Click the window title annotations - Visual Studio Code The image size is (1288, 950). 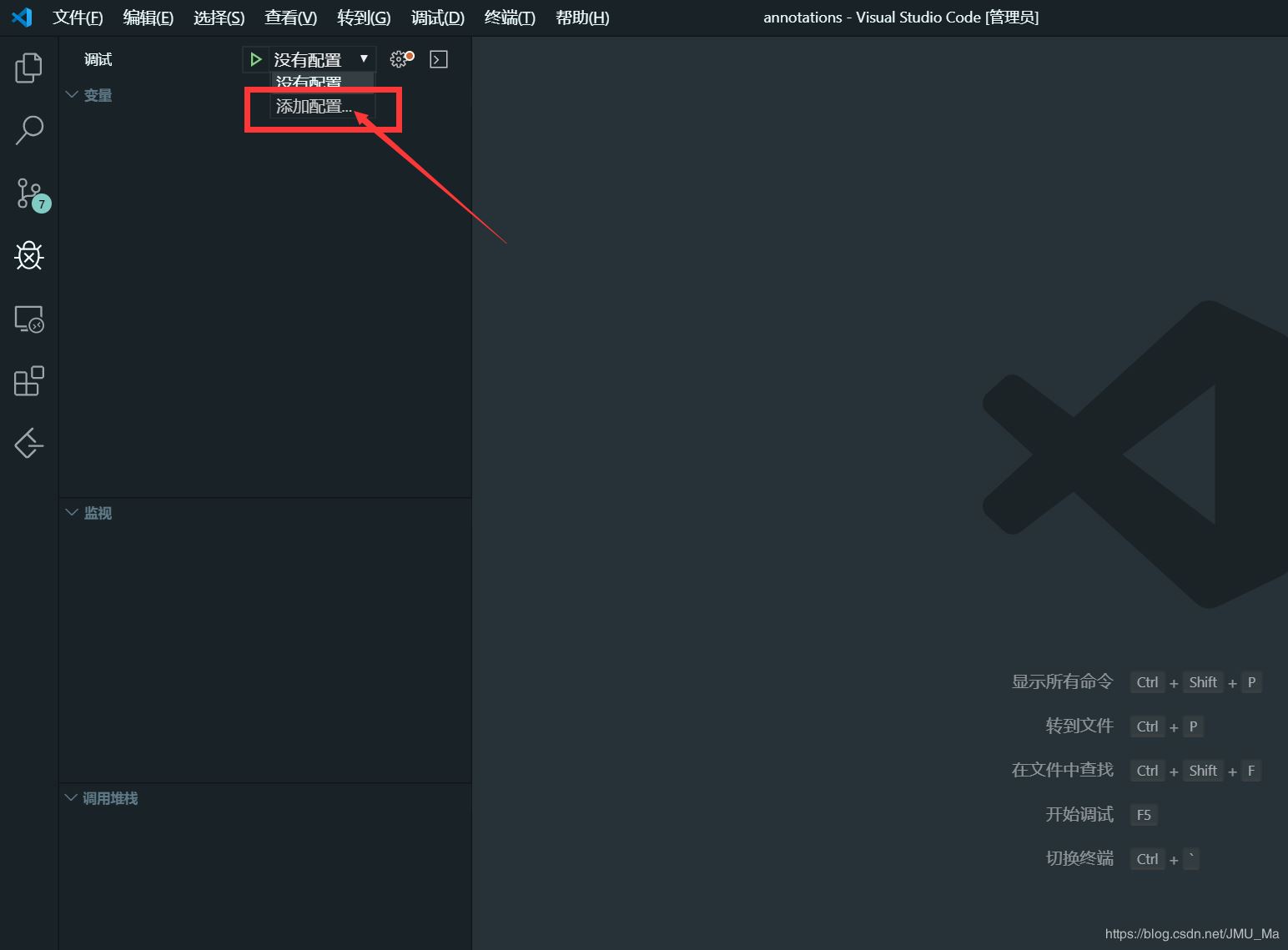click(901, 18)
